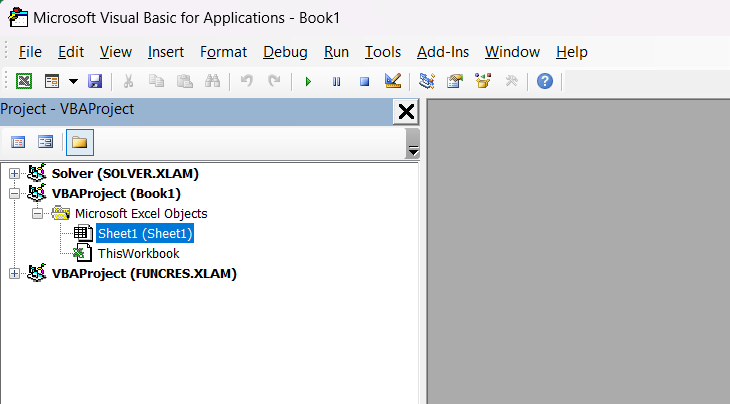Open the Insert object dropdown arrow
Viewport: 730px width, 404px height.
(x=73, y=81)
